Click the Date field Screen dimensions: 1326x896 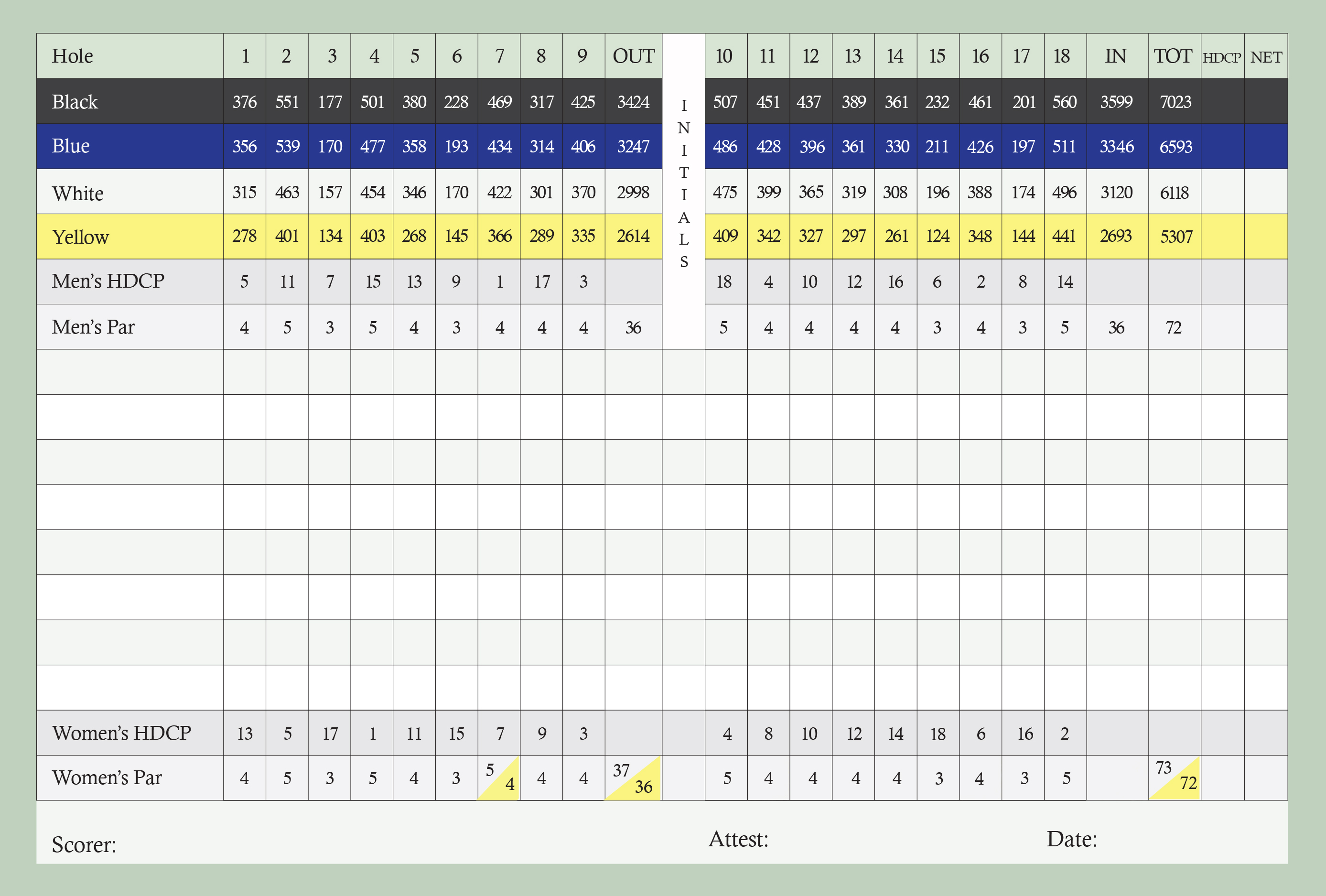[x=1164, y=840]
